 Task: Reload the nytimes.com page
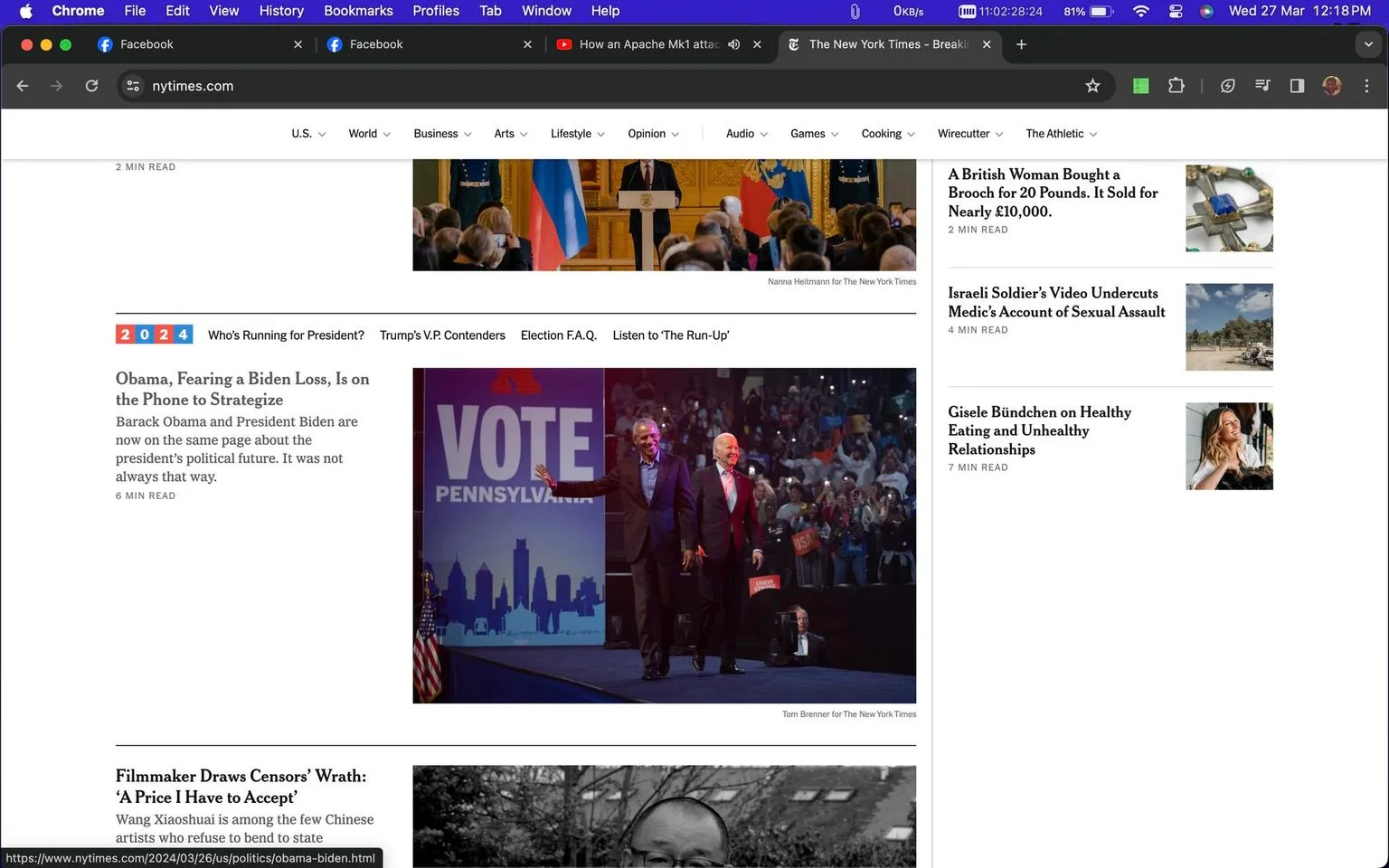point(91,86)
